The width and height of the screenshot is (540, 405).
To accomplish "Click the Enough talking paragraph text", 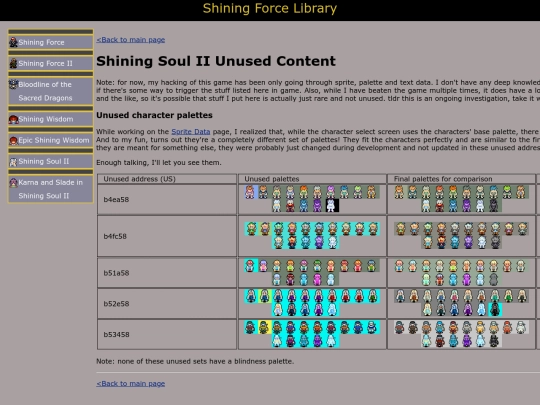I will (159, 163).
